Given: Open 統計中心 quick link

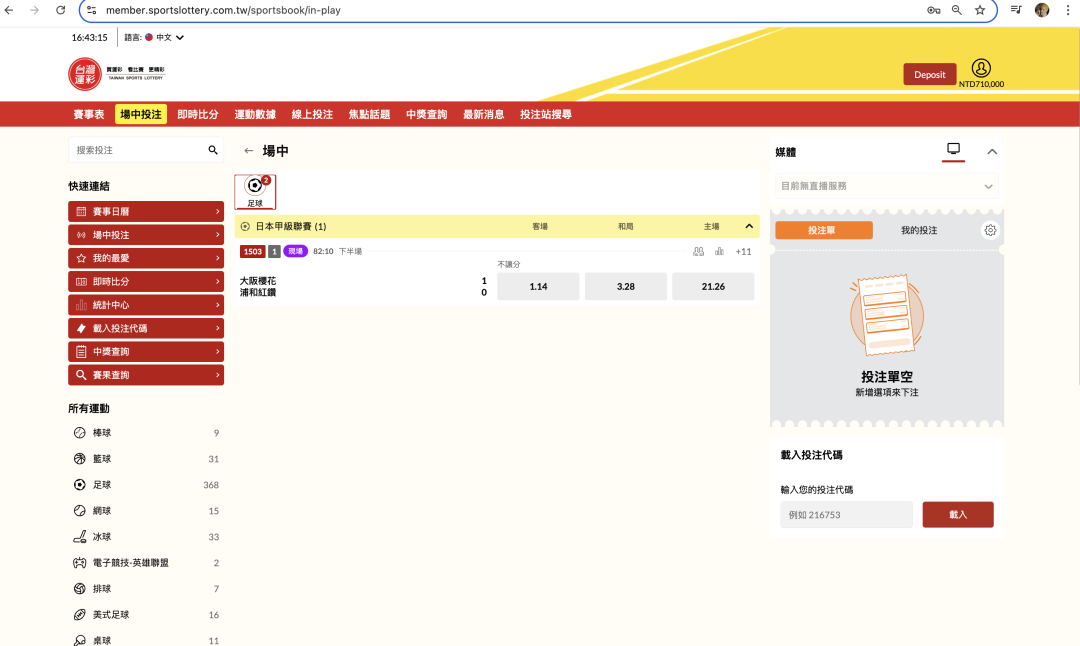Looking at the screenshot, I should tap(146, 305).
